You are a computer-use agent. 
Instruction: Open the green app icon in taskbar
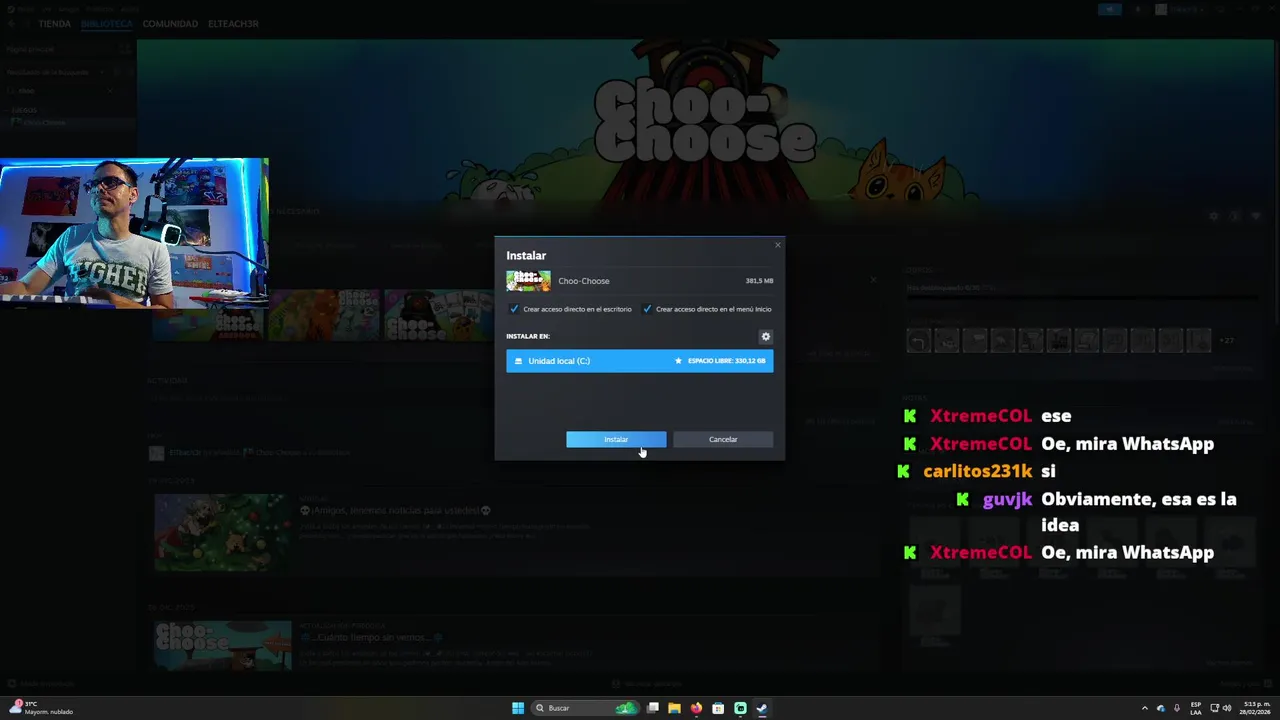click(x=740, y=708)
